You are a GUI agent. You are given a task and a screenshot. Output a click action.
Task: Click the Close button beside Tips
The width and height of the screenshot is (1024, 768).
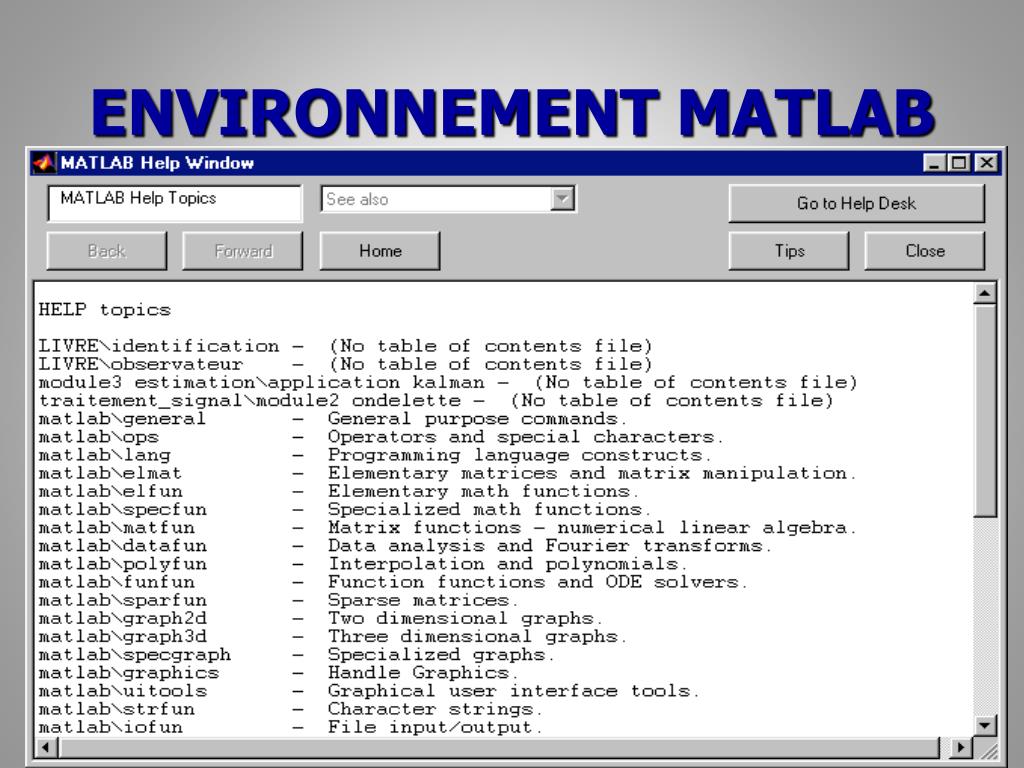click(x=925, y=251)
